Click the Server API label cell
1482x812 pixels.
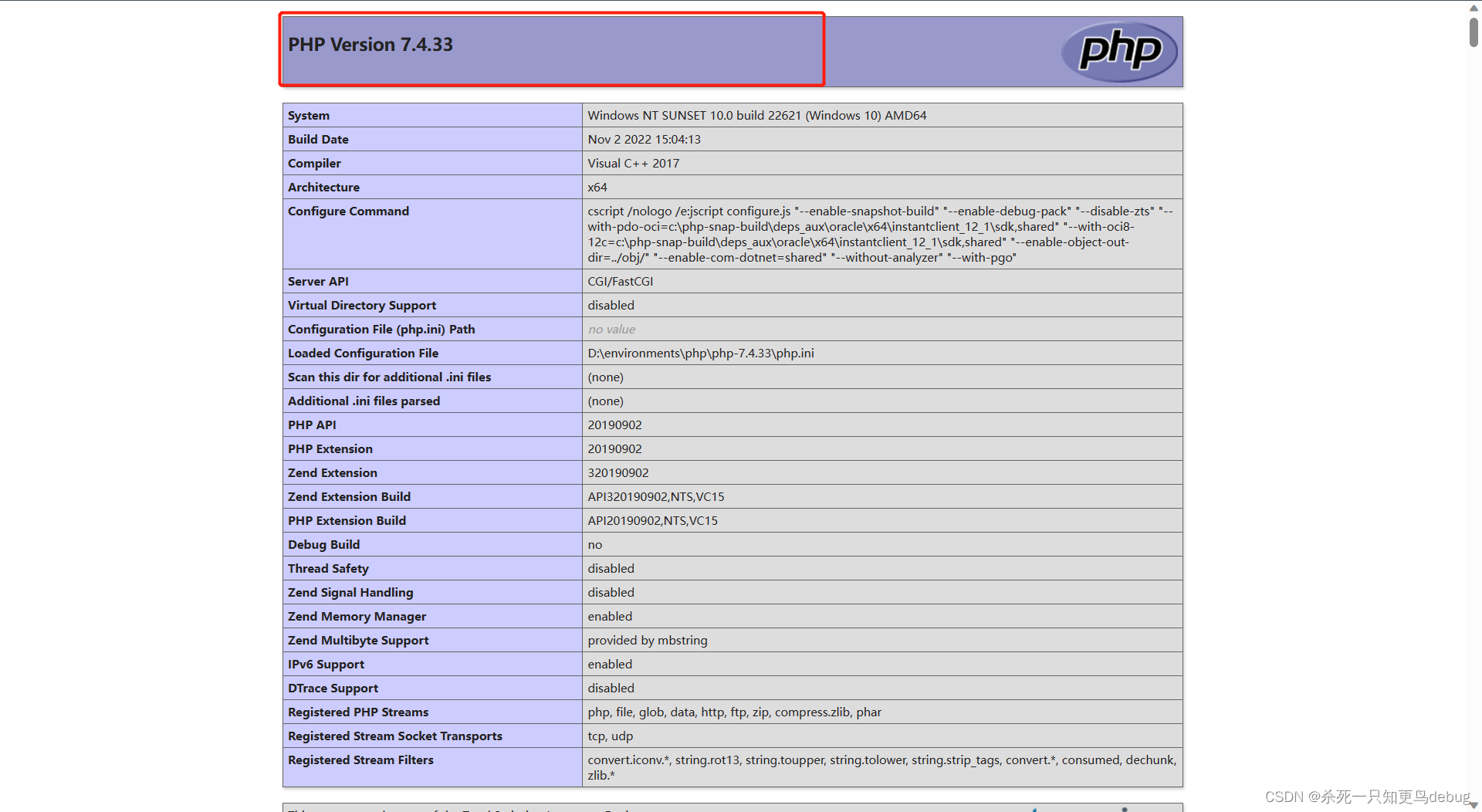click(x=317, y=281)
